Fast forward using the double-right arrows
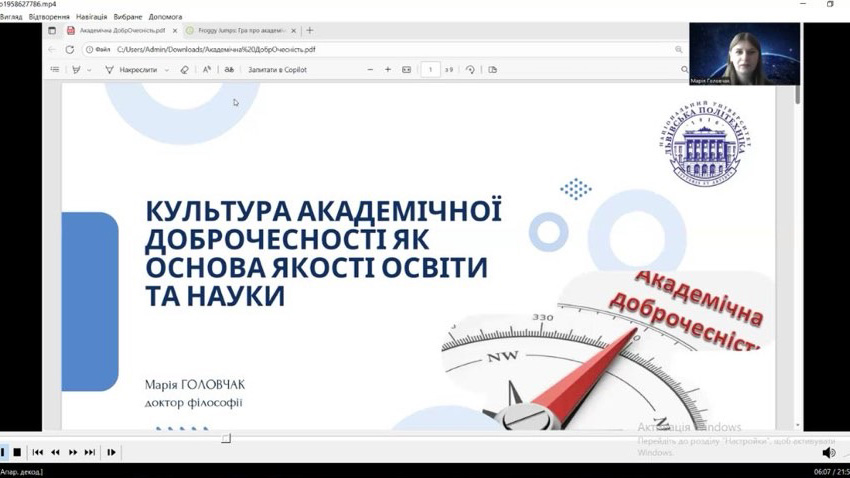 (73, 452)
